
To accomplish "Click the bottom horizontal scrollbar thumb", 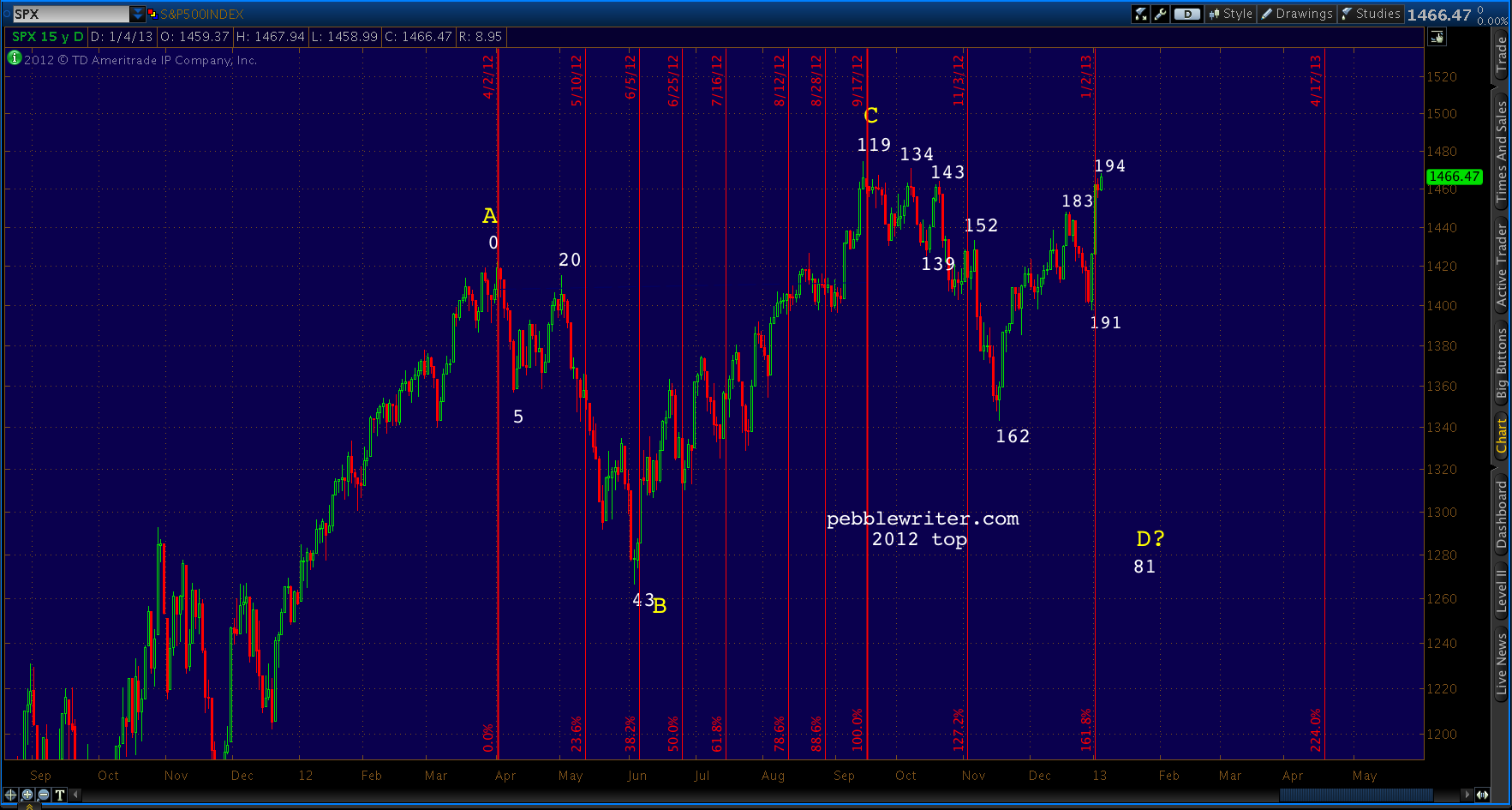I will pos(1355,795).
